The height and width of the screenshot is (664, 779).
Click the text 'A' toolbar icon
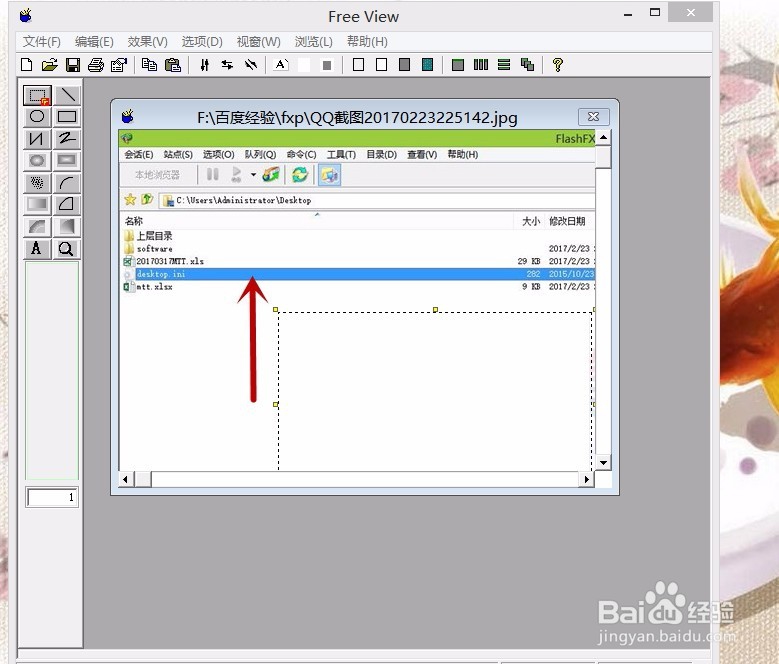(x=281, y=65)
